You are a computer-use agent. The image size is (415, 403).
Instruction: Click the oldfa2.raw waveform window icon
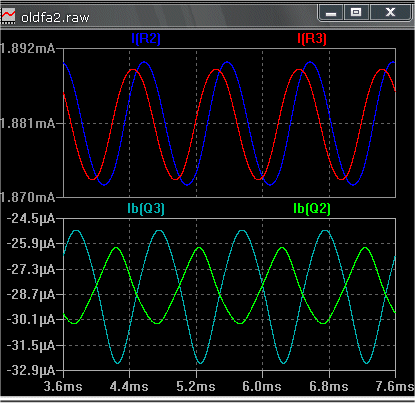click(8, 16)
